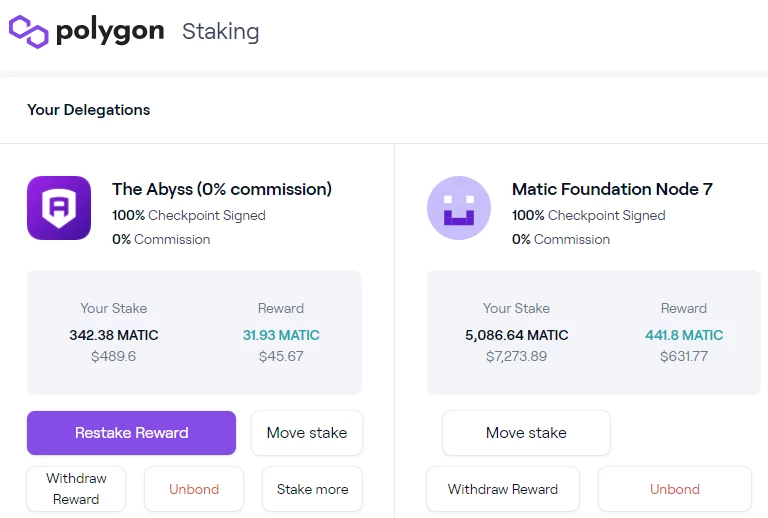Select Stake more for The Abyss
The height and width of the screenshot is (518, 768).
312,489
